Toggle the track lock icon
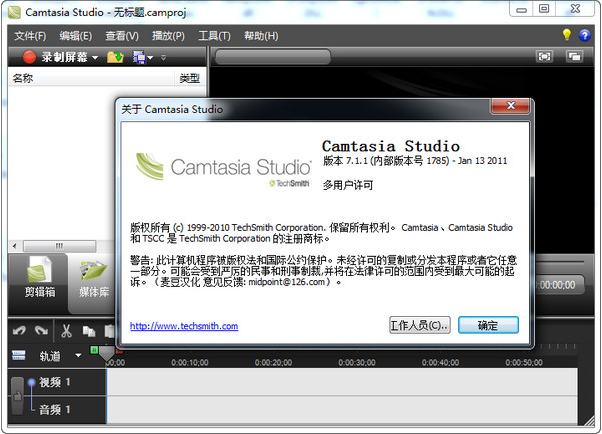 coord(17,395)
